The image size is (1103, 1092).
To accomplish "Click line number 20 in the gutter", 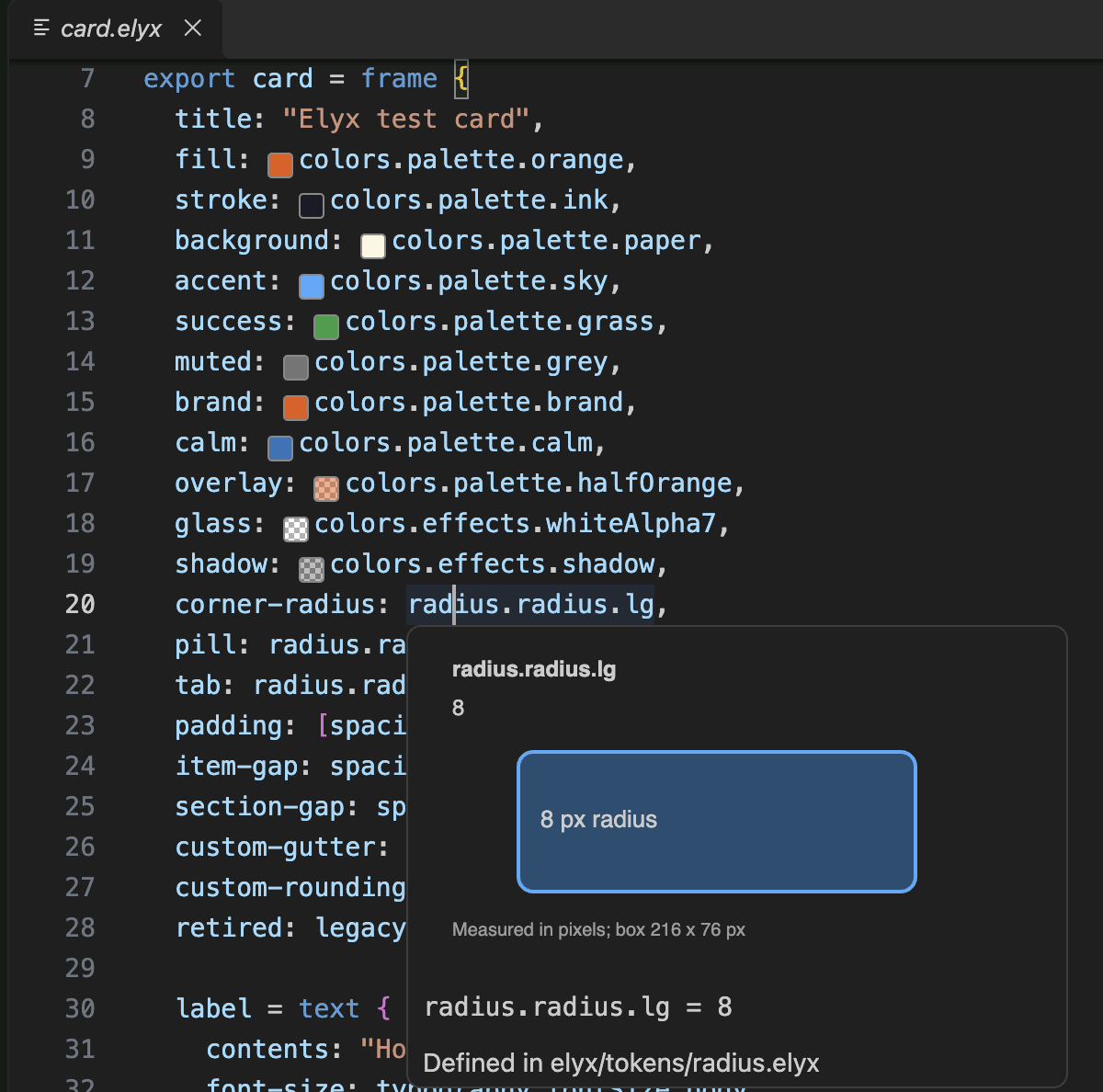I will tap(80, 604).
